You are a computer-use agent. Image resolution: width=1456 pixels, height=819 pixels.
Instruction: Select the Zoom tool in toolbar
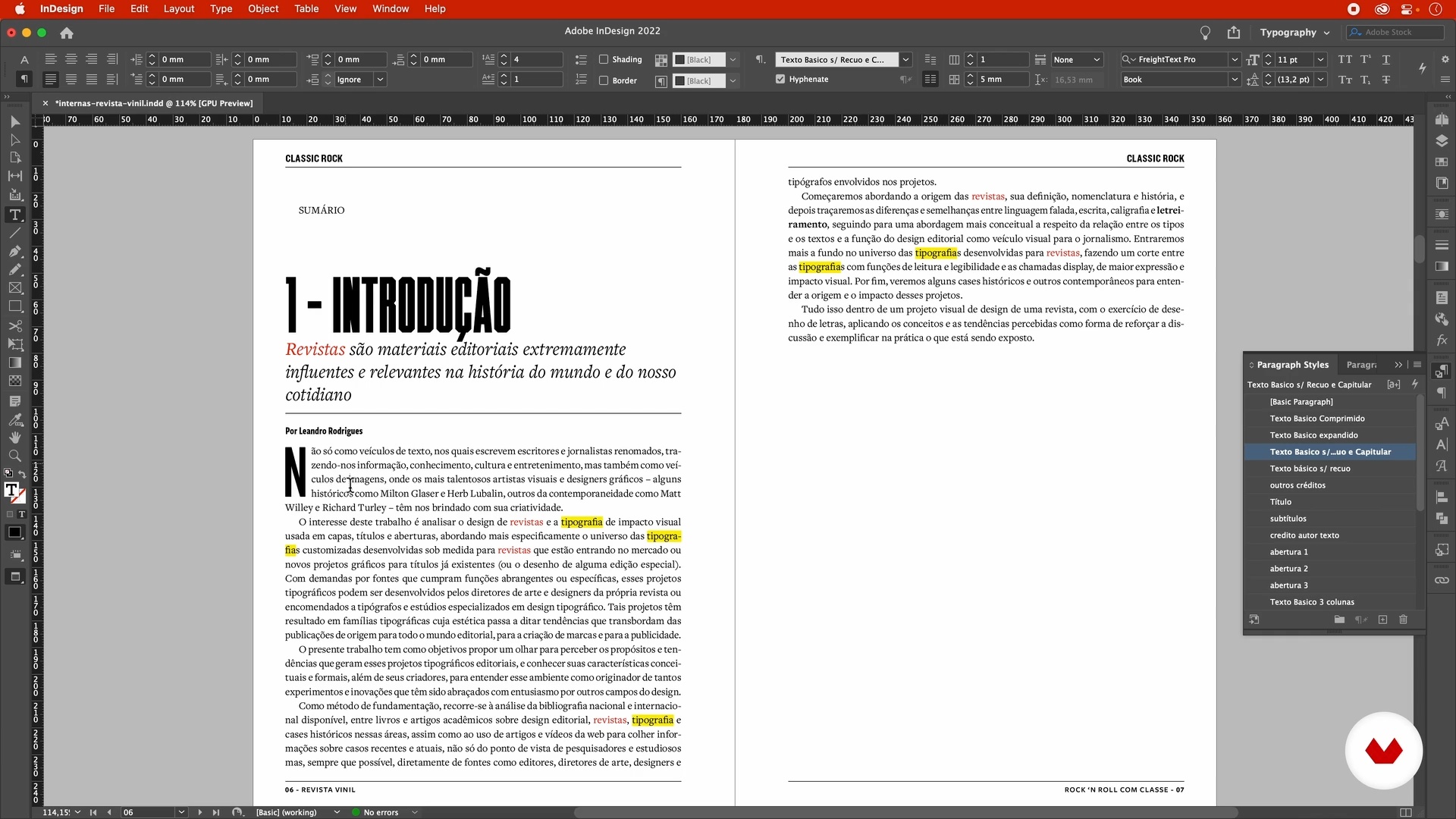[x=14, y=456]
